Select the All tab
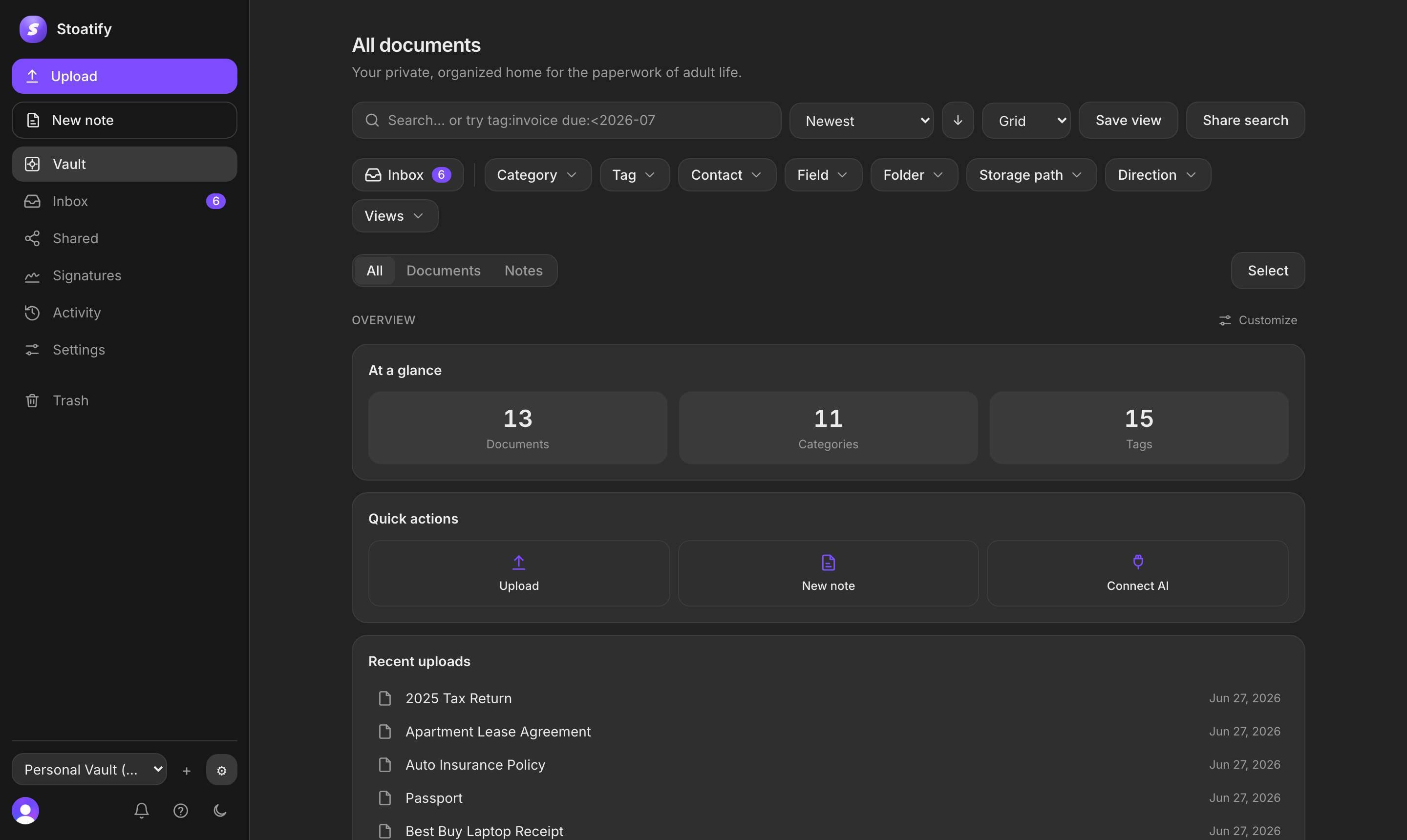The width and height of the screenshot is (1407, 840). click(x=374, y=271)
